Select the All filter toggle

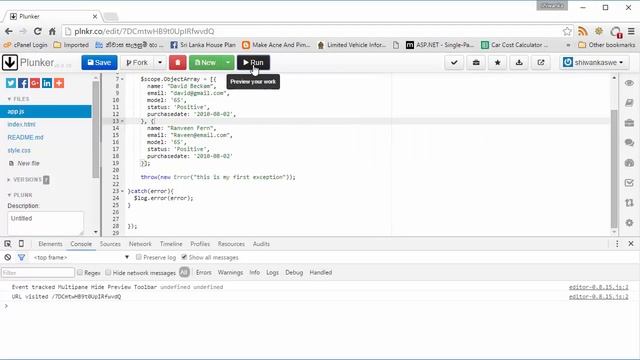[184, 272]
